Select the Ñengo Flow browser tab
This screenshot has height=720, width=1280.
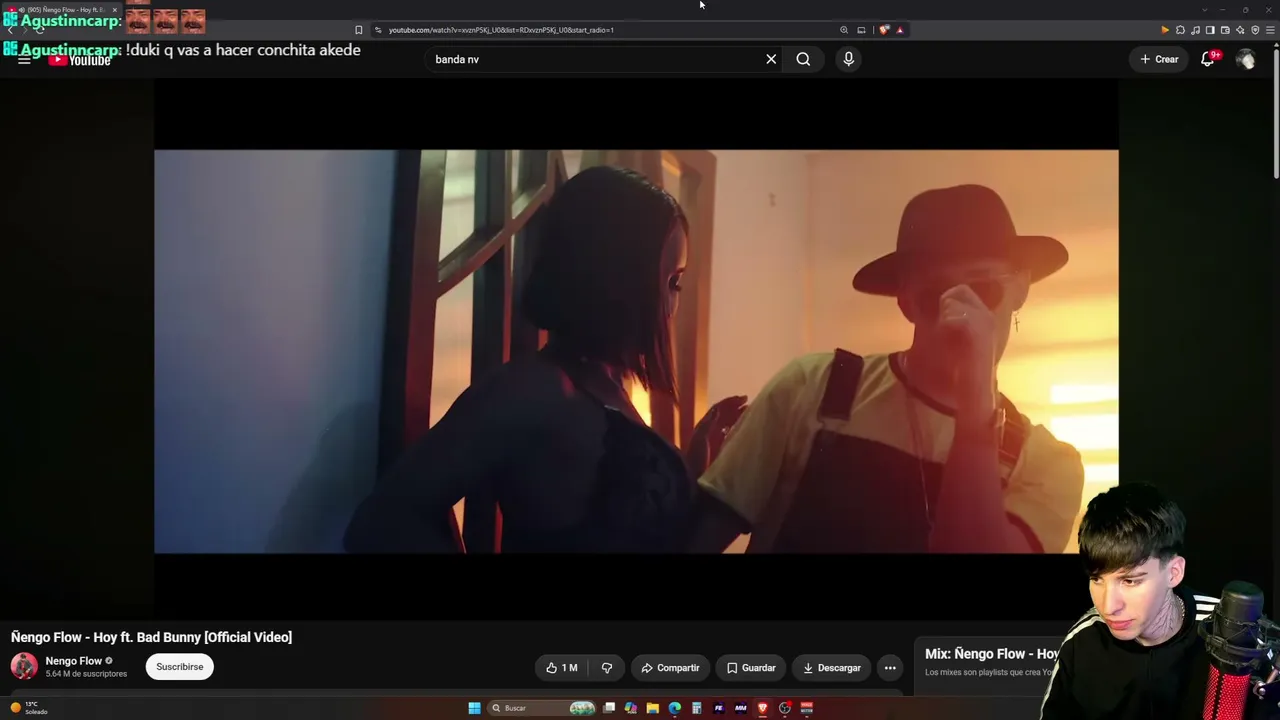click(62, 10)
